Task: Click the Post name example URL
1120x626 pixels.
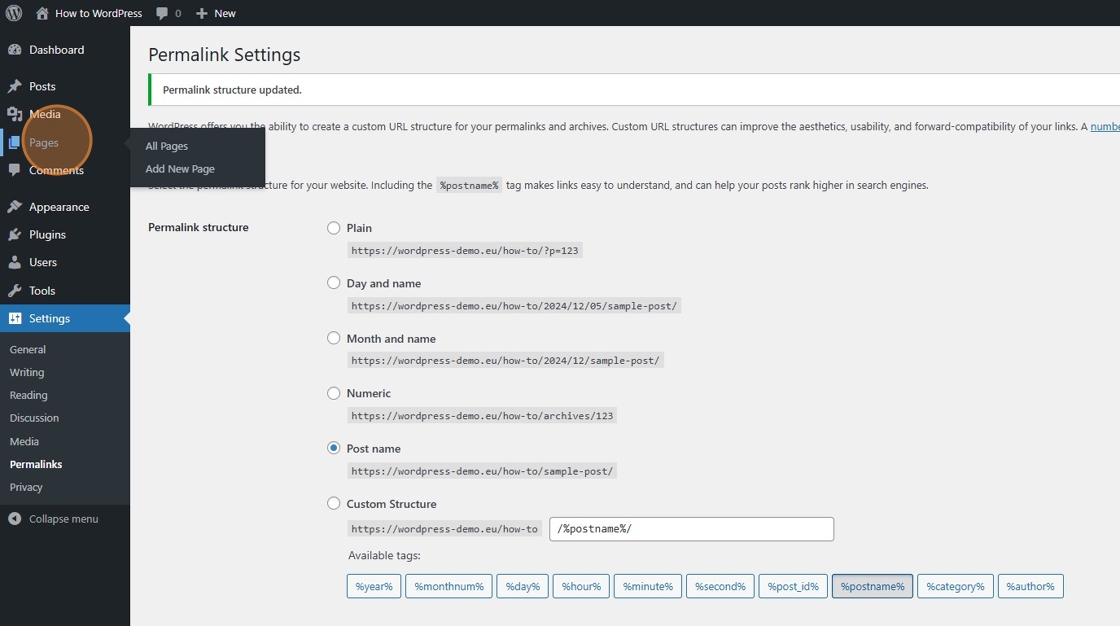Action: click(482, 471)
